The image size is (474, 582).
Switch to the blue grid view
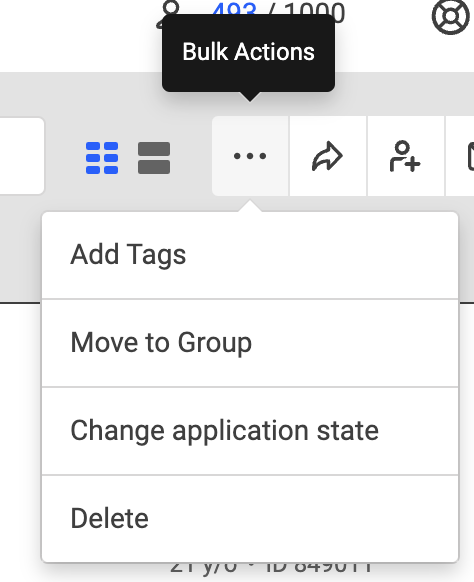pos(102,158)
